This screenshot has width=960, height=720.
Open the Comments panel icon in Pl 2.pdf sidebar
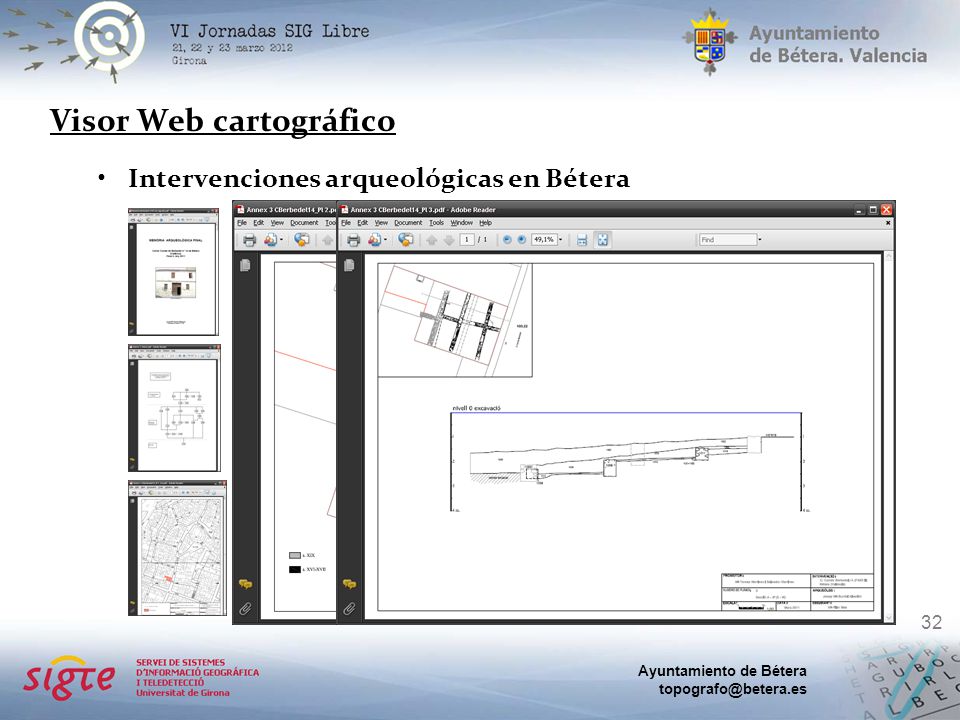click(x=245, y=584)
